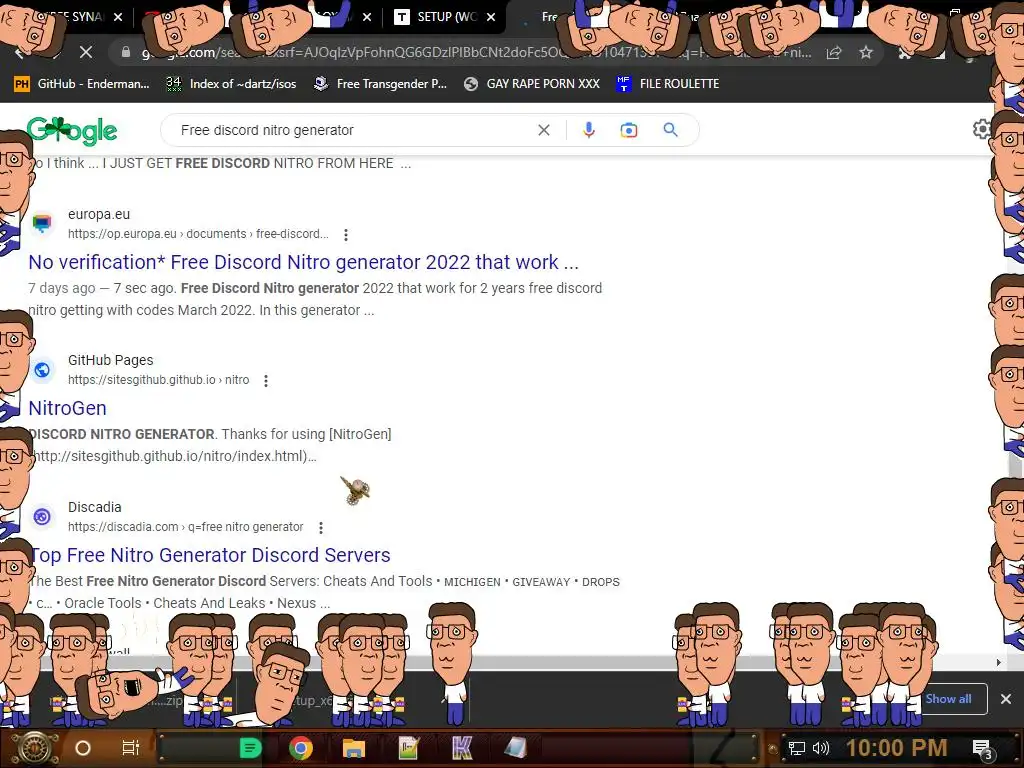Viewport: 1024px width, 768px height.
Task: Click the Discadia result favicon
Action: [x=42, y=517]
